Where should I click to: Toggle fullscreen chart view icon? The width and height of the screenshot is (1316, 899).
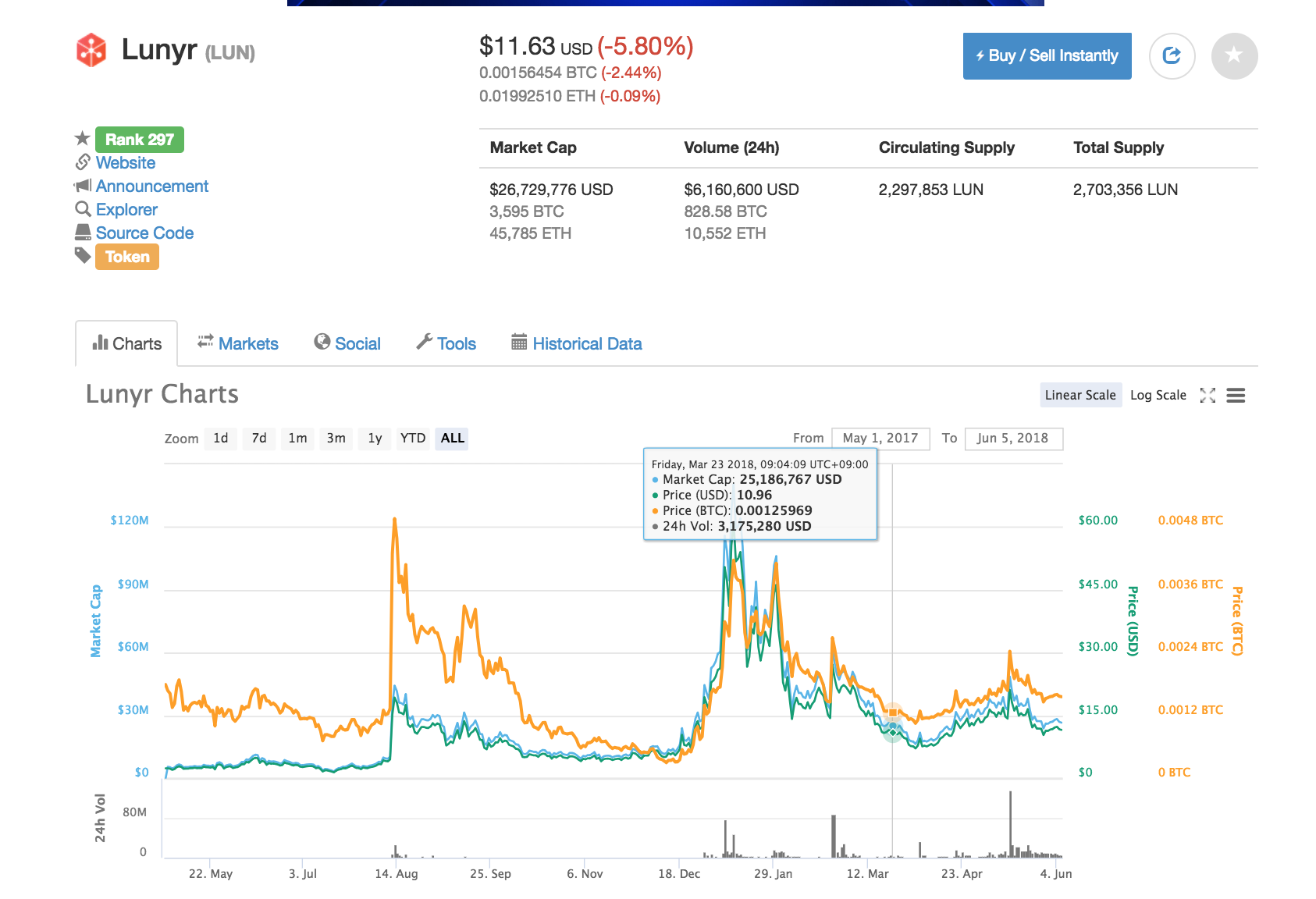1208,396
